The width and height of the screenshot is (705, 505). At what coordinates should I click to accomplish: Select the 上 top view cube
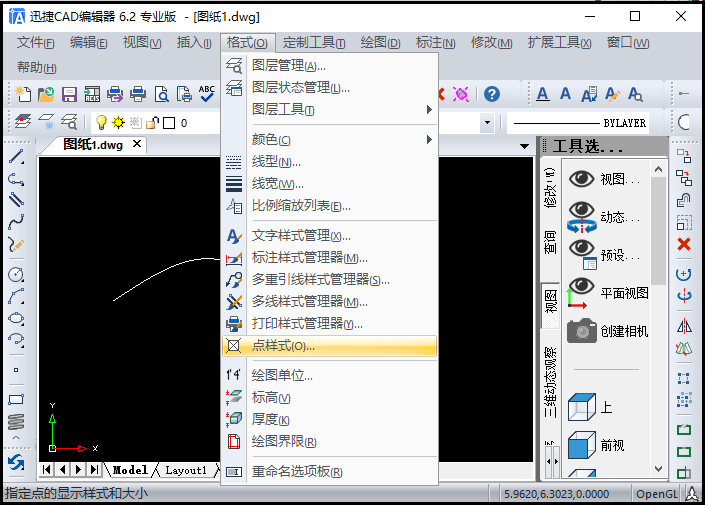coord(582,407)
